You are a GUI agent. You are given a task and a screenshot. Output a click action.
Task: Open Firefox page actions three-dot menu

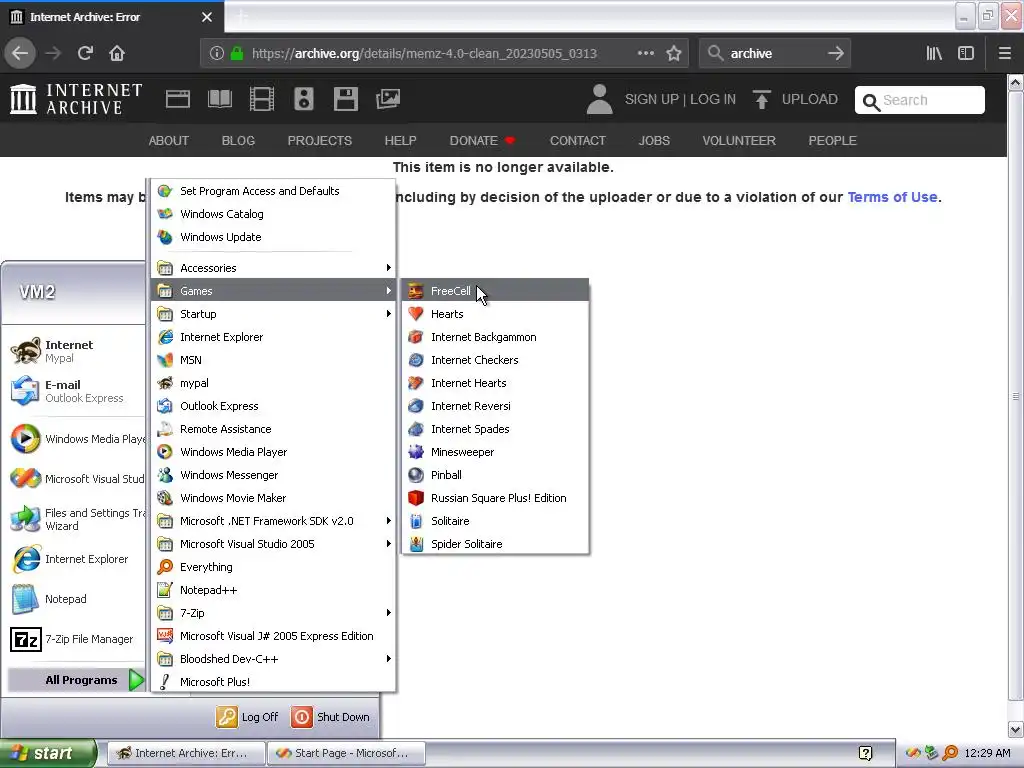[x=645, y=53]
